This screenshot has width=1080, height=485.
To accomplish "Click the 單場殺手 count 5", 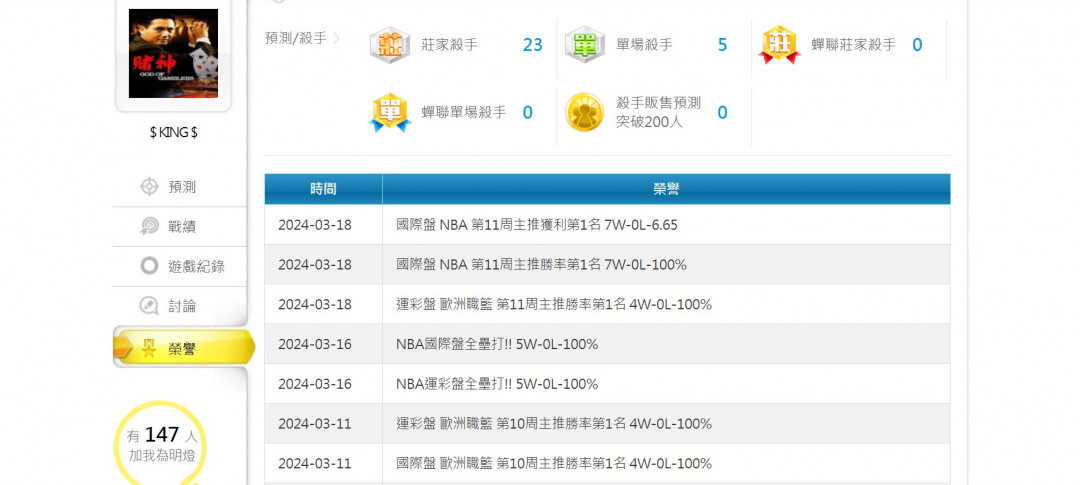I will click(722, 45).
